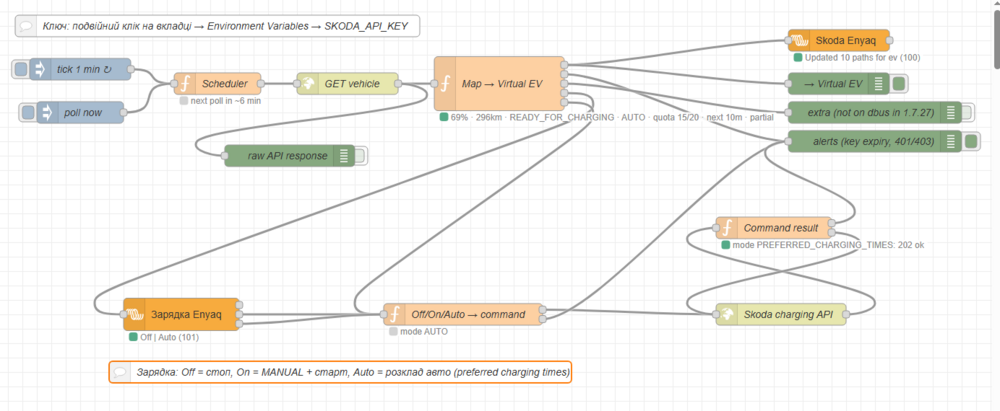Select the 'Map → Virtual EV' node label
1000x411 pixels.
[x=503, y=84]
